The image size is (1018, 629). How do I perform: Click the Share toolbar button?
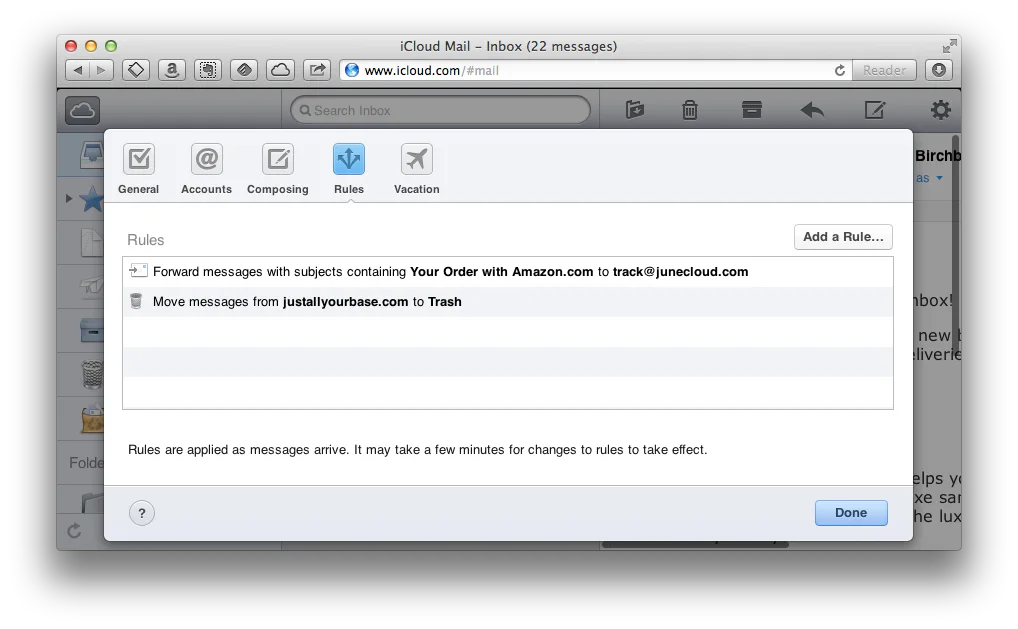click(317, 70)
